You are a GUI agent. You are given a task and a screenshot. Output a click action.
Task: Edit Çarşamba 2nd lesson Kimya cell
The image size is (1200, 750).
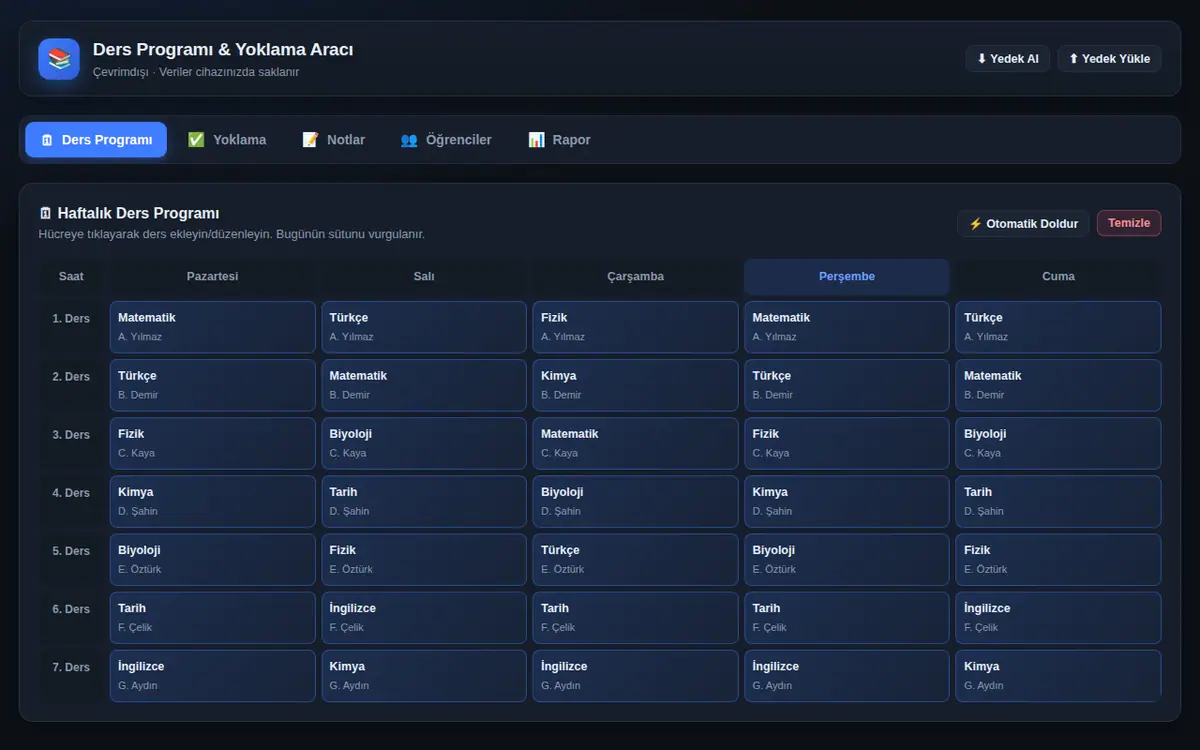(636, 385)
